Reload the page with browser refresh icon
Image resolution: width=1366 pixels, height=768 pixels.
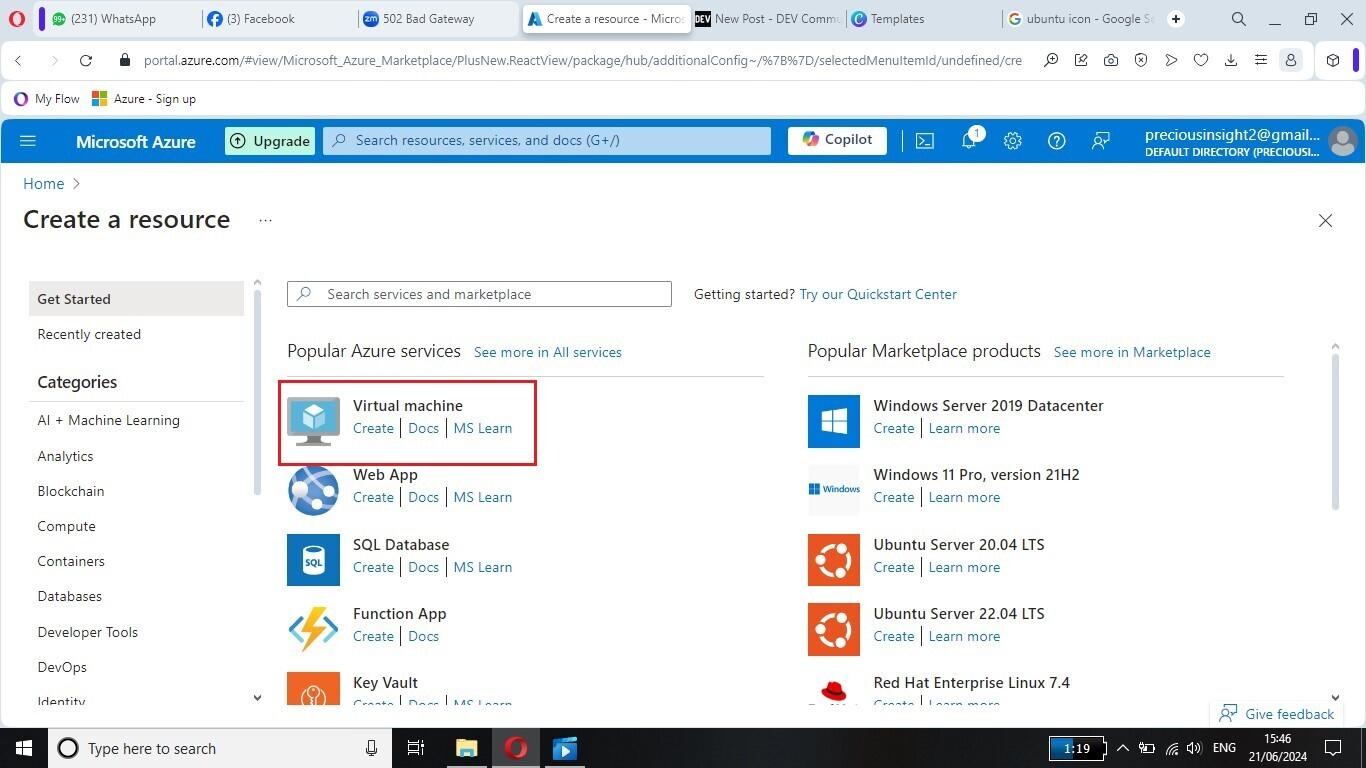86,60
